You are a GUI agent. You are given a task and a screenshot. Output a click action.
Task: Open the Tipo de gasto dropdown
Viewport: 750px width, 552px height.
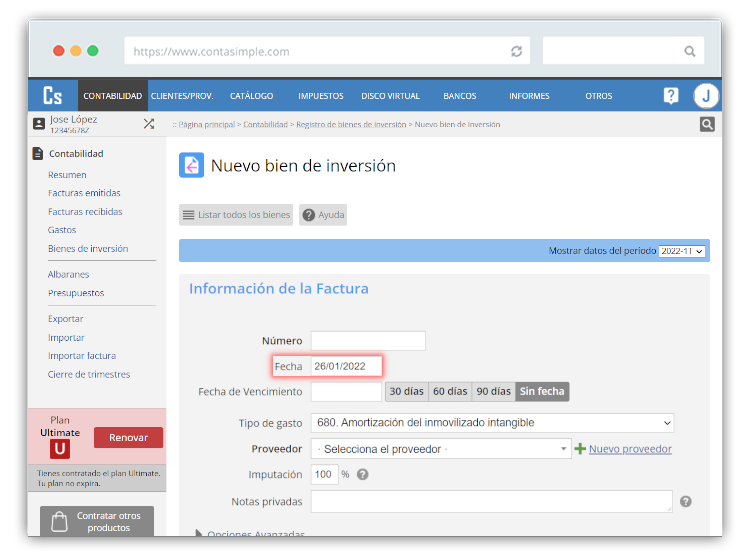click(492, 423)
